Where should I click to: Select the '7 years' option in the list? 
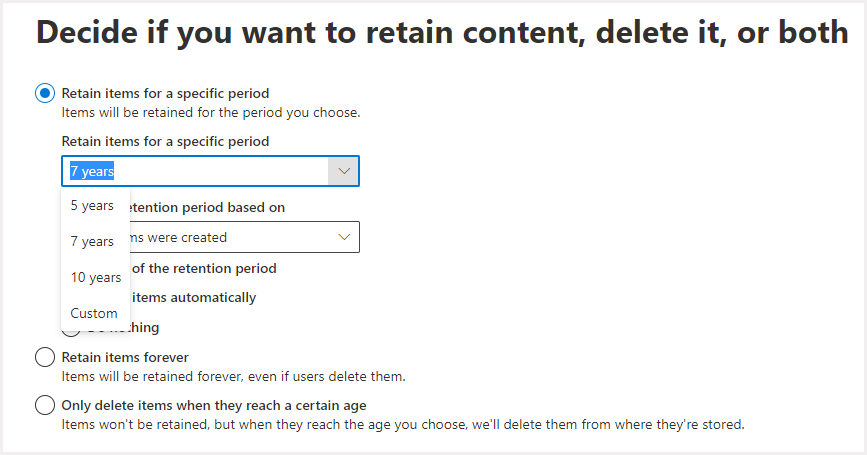(92, 241)
